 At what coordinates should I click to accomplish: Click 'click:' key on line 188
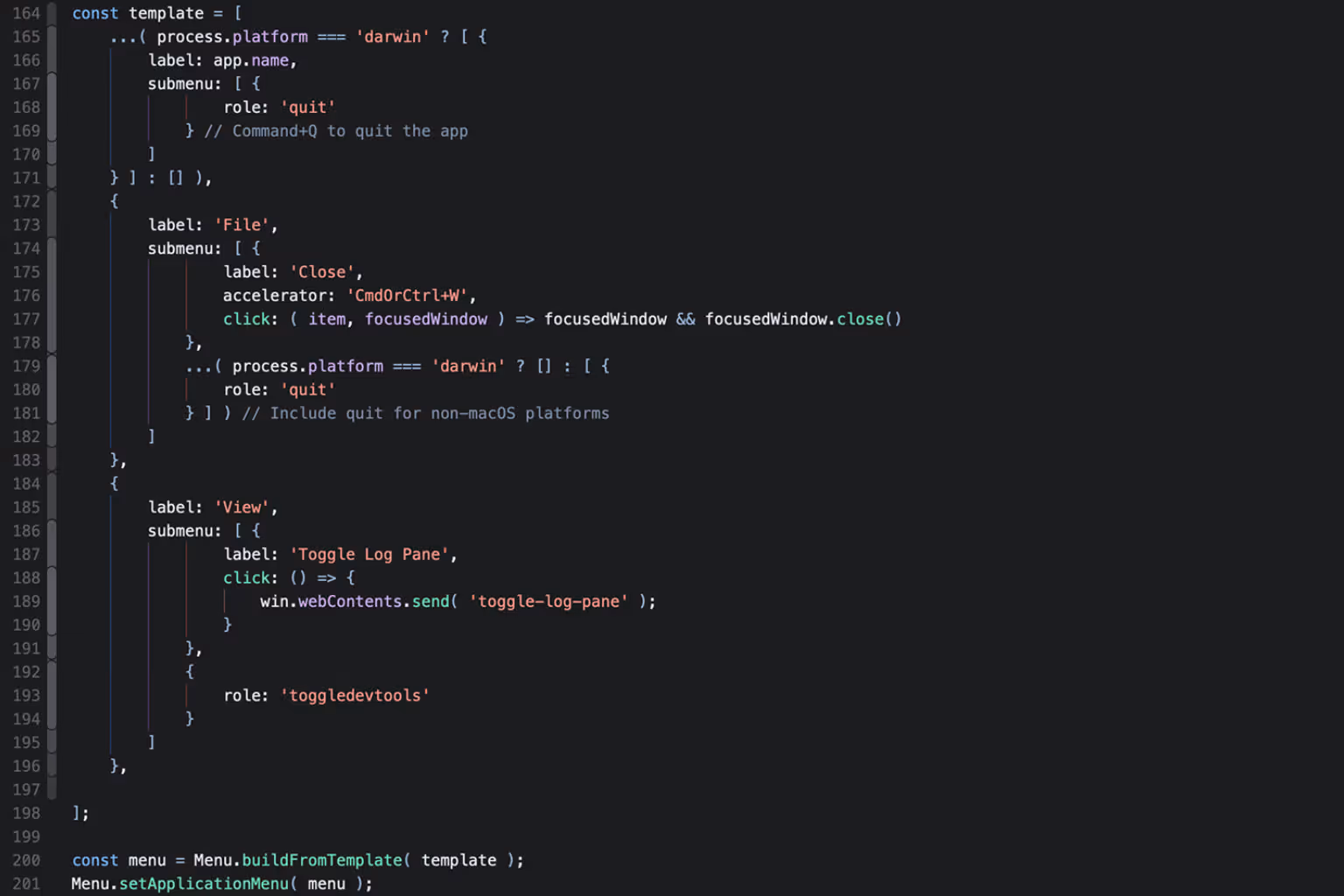tap(251, 578)
